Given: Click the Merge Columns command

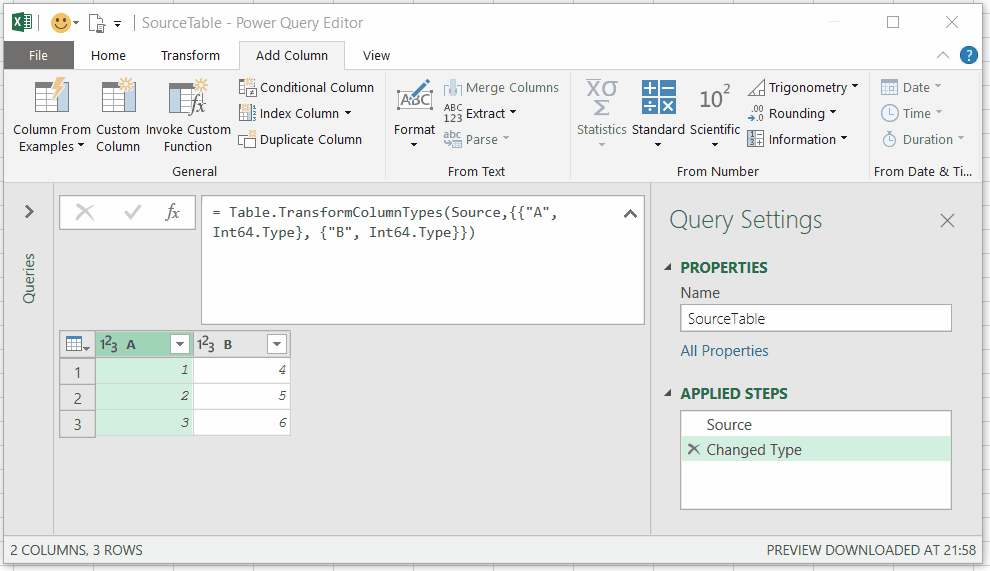Looking at the screenshot, I should point(501,87).
